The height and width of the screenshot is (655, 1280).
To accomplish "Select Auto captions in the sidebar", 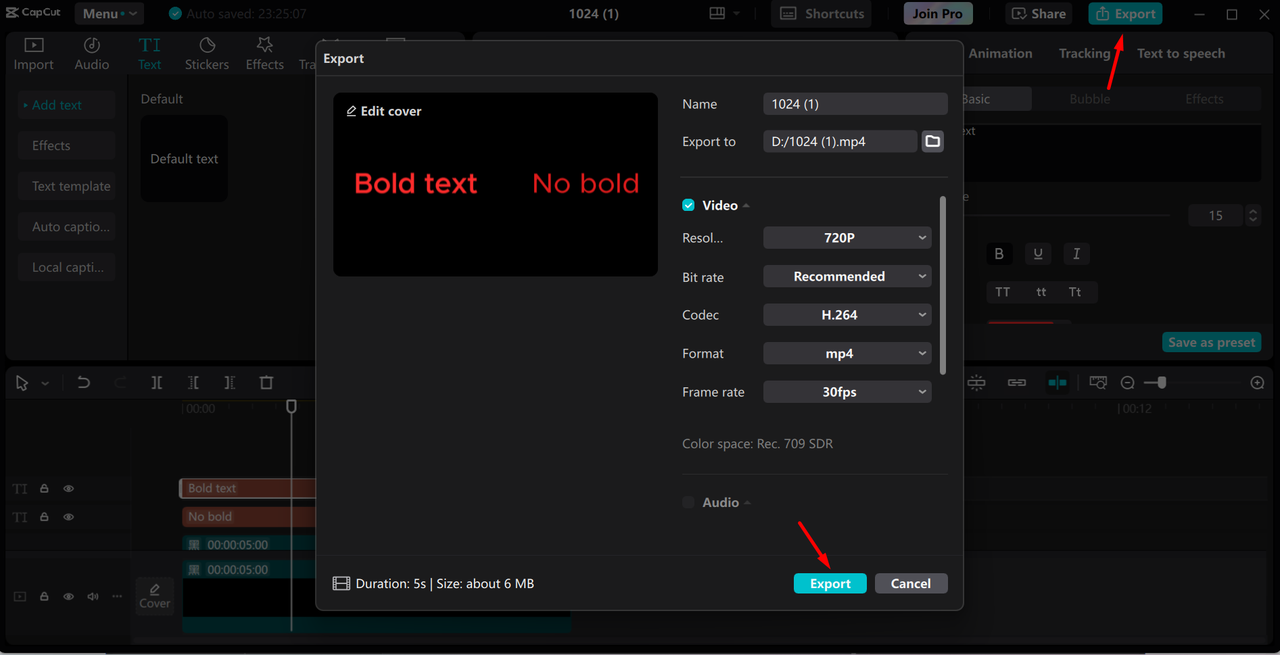I will pos(66,227).
